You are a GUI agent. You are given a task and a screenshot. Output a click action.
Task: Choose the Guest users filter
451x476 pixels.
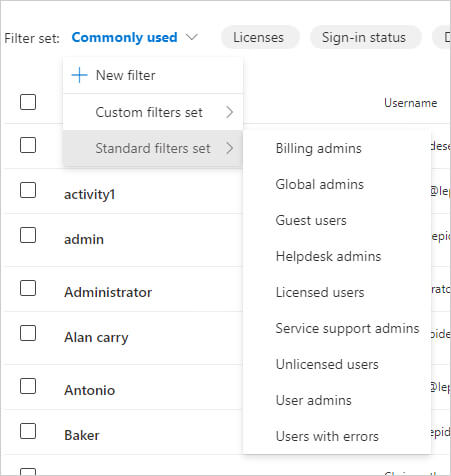337,220
